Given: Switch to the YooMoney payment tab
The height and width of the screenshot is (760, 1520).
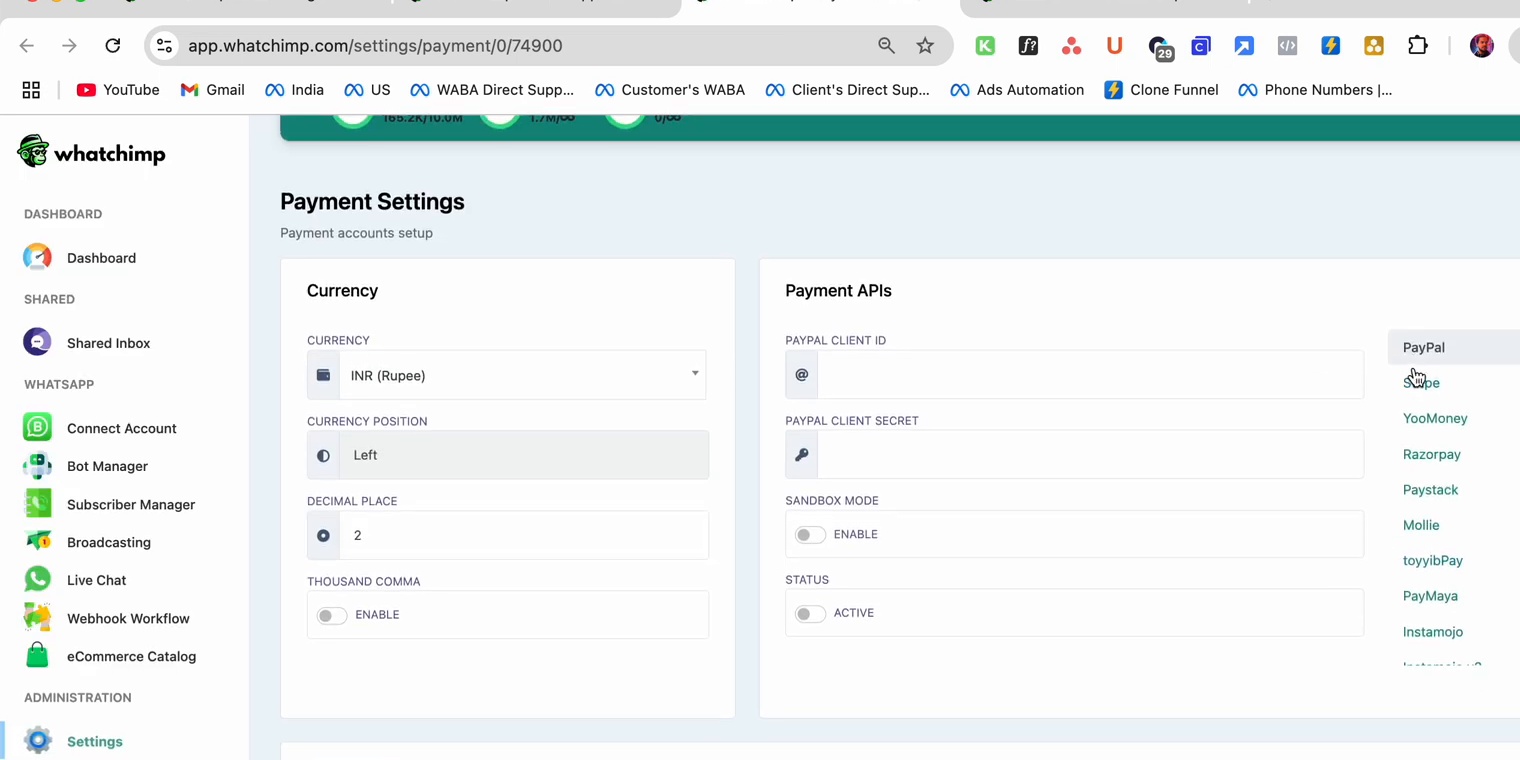Looking at the screenshot, I should [1435, 418].
